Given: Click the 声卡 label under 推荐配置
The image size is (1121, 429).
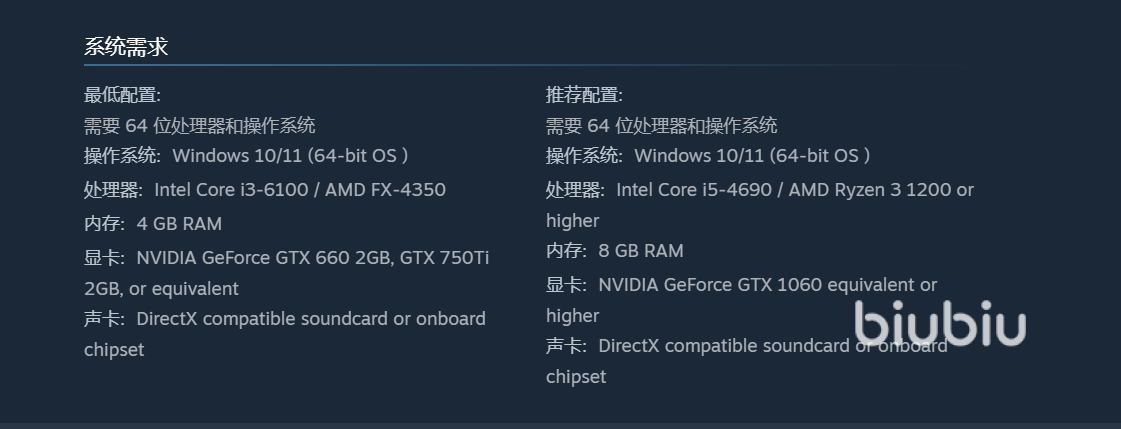Looking at the screenshot, I should pos(565,346).
